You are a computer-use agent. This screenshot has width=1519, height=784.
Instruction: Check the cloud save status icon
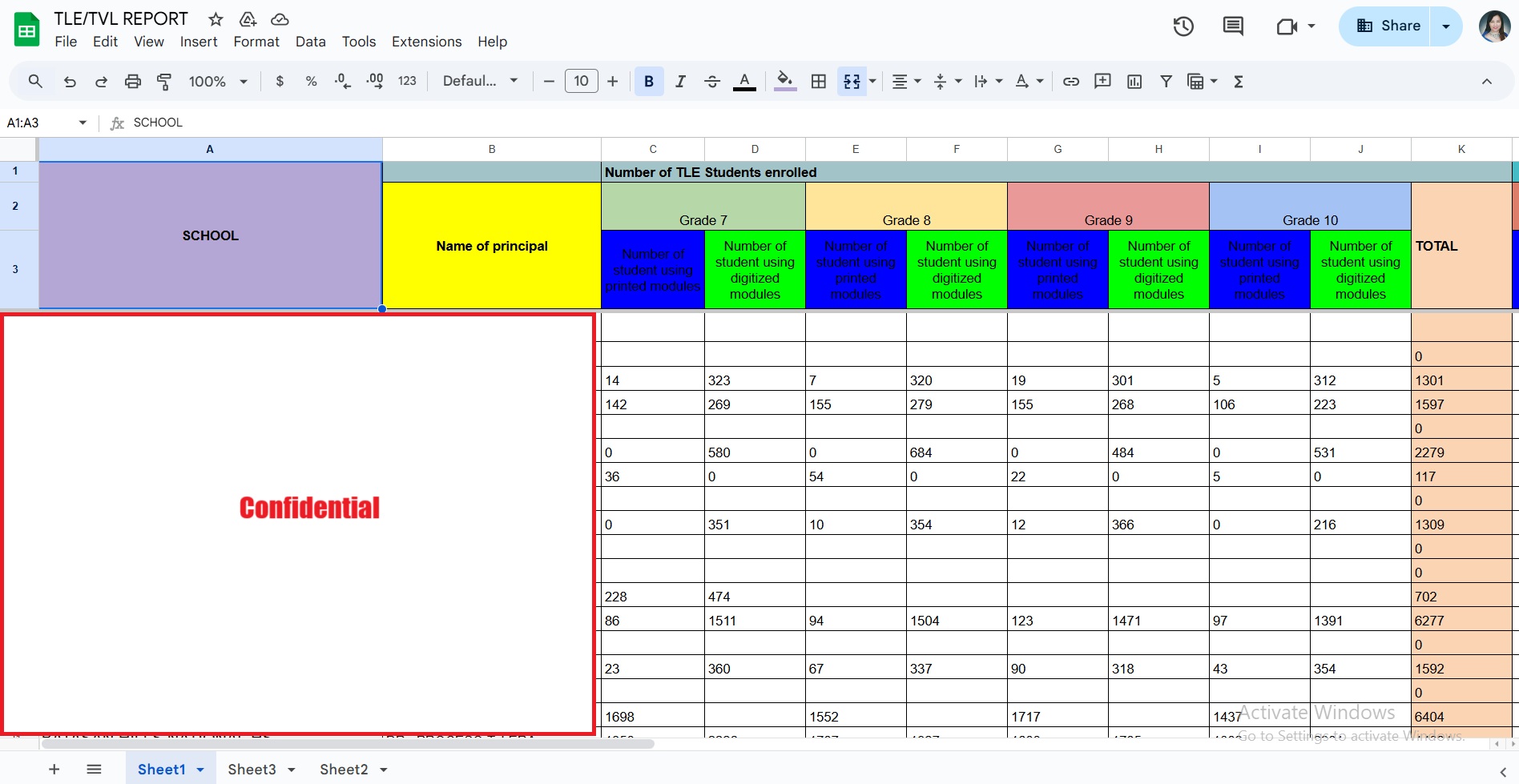click(280, 19)
